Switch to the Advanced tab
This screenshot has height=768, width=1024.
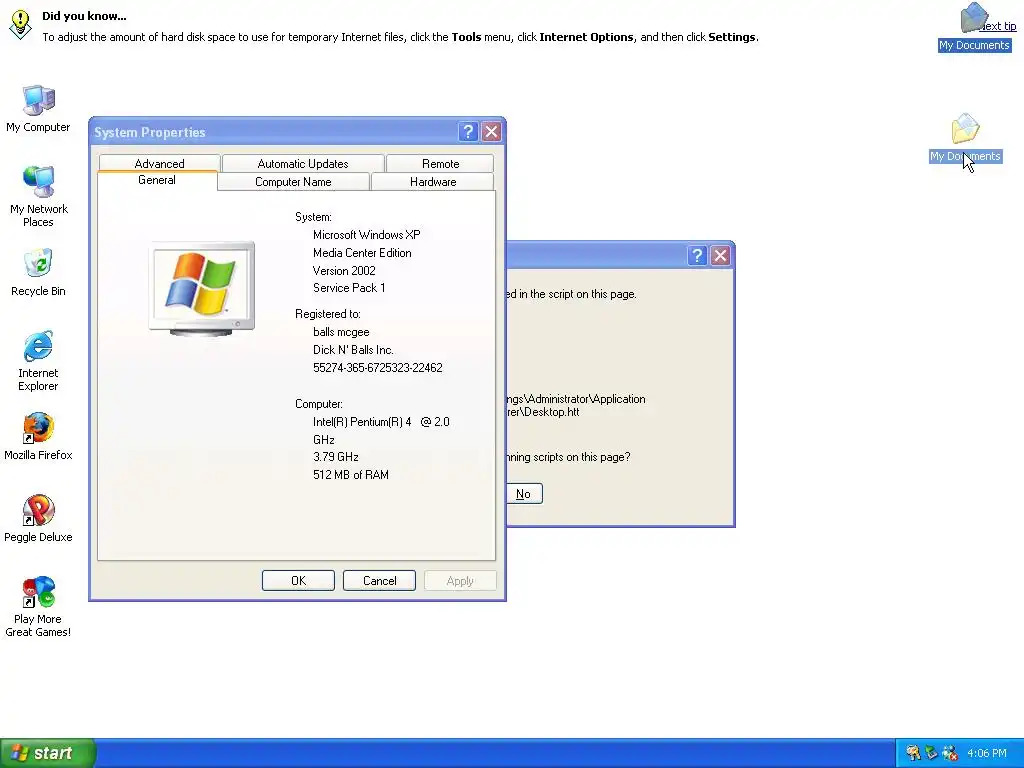tap(159, 163)
